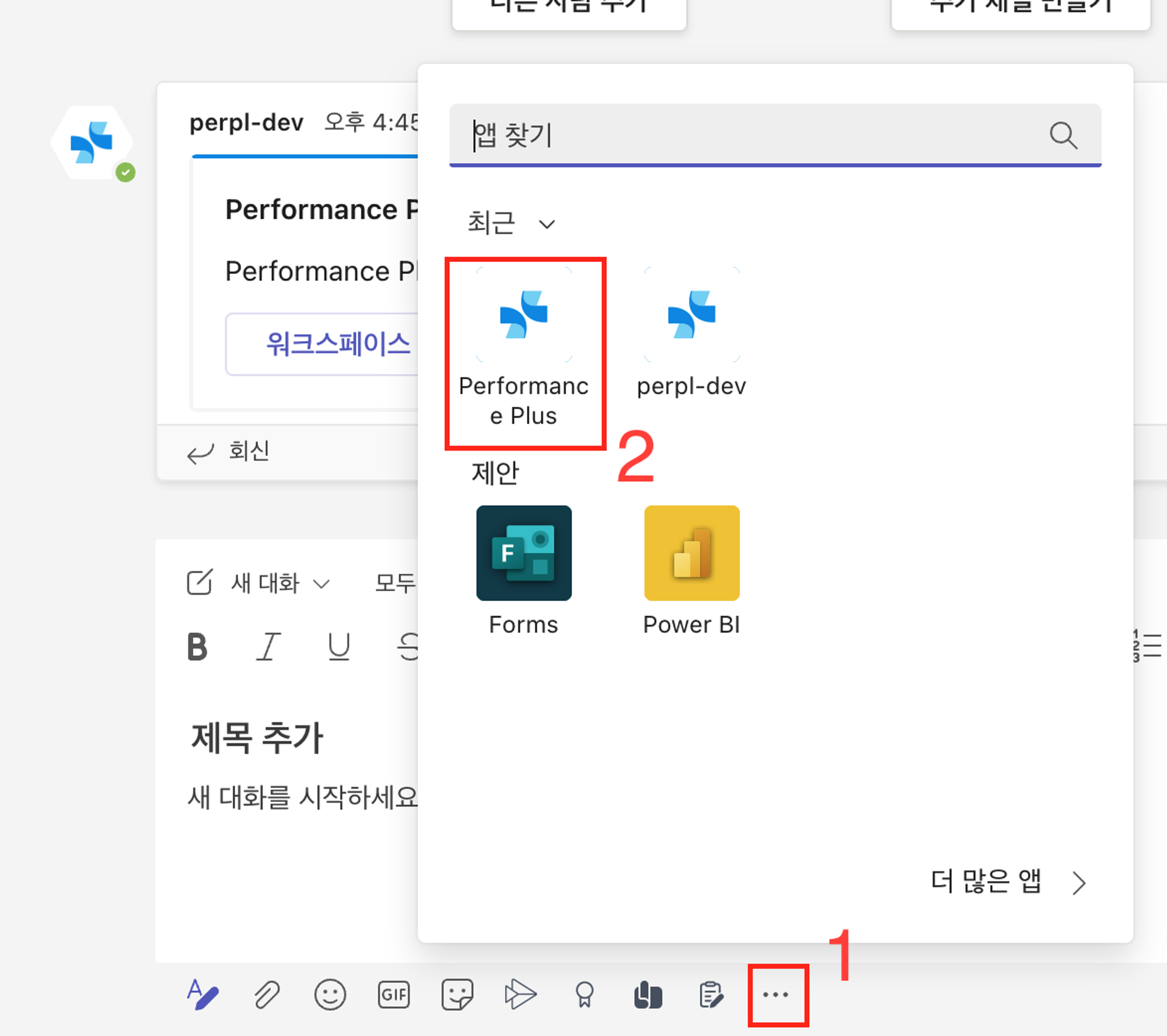Toggle underline formatting

pyautogui.click(x=339, y=647)
